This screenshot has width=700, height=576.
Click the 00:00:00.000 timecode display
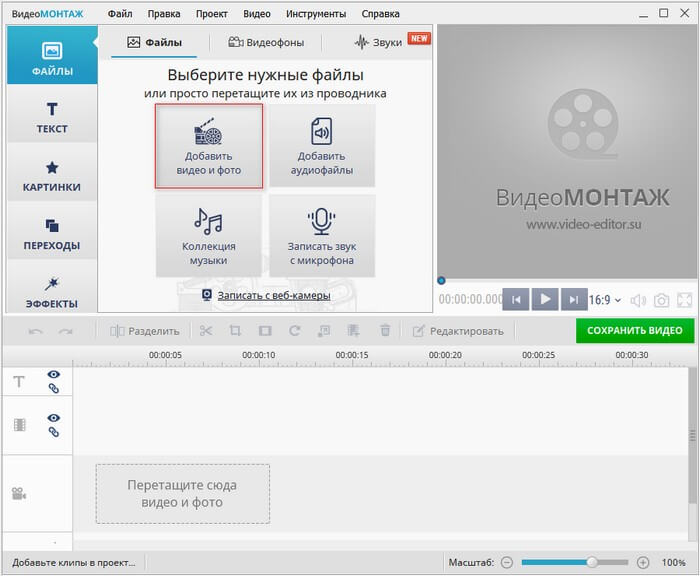(470, 299)
